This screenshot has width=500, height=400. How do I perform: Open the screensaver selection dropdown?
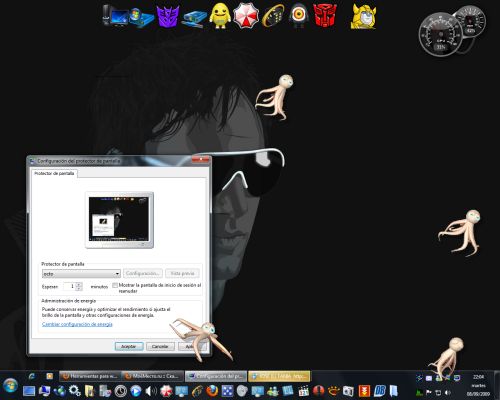81,274
